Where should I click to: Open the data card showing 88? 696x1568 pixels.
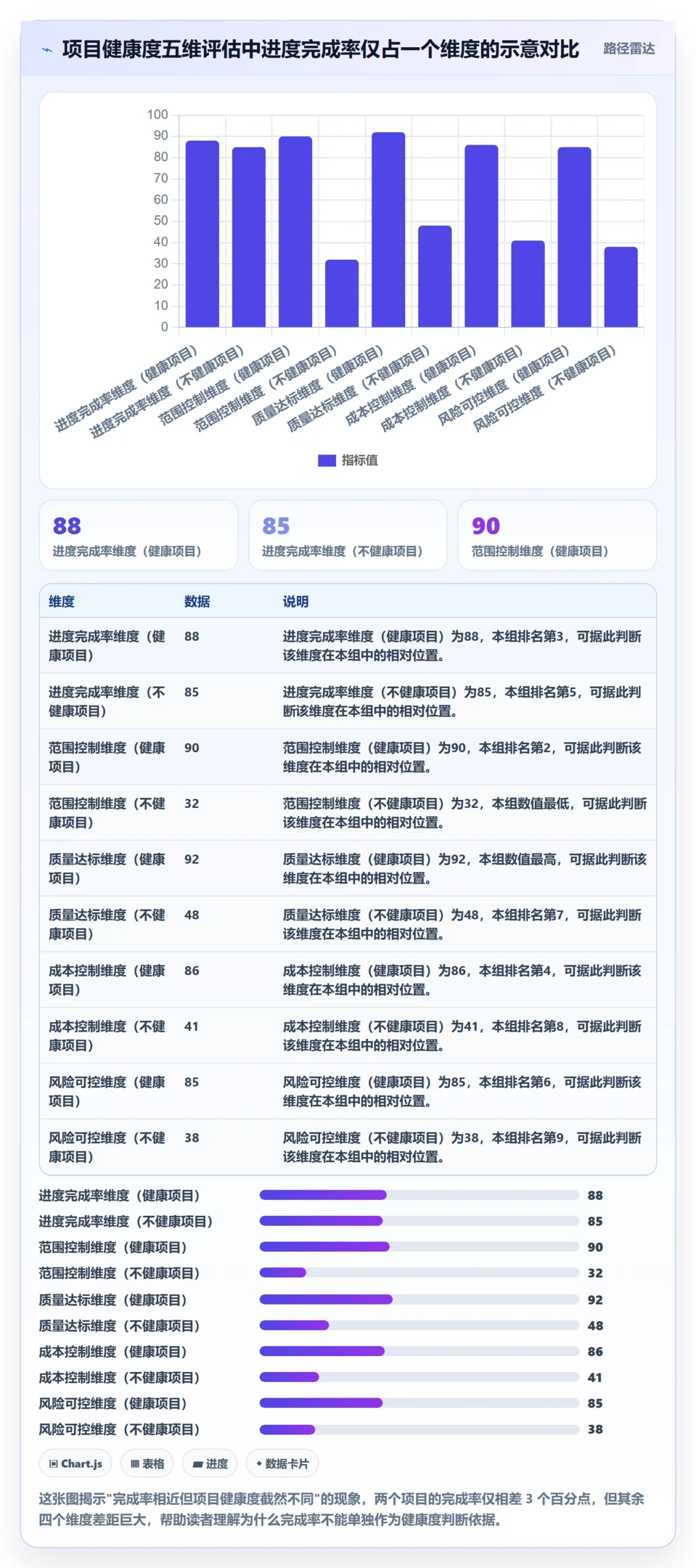click(x=138, y=535)
